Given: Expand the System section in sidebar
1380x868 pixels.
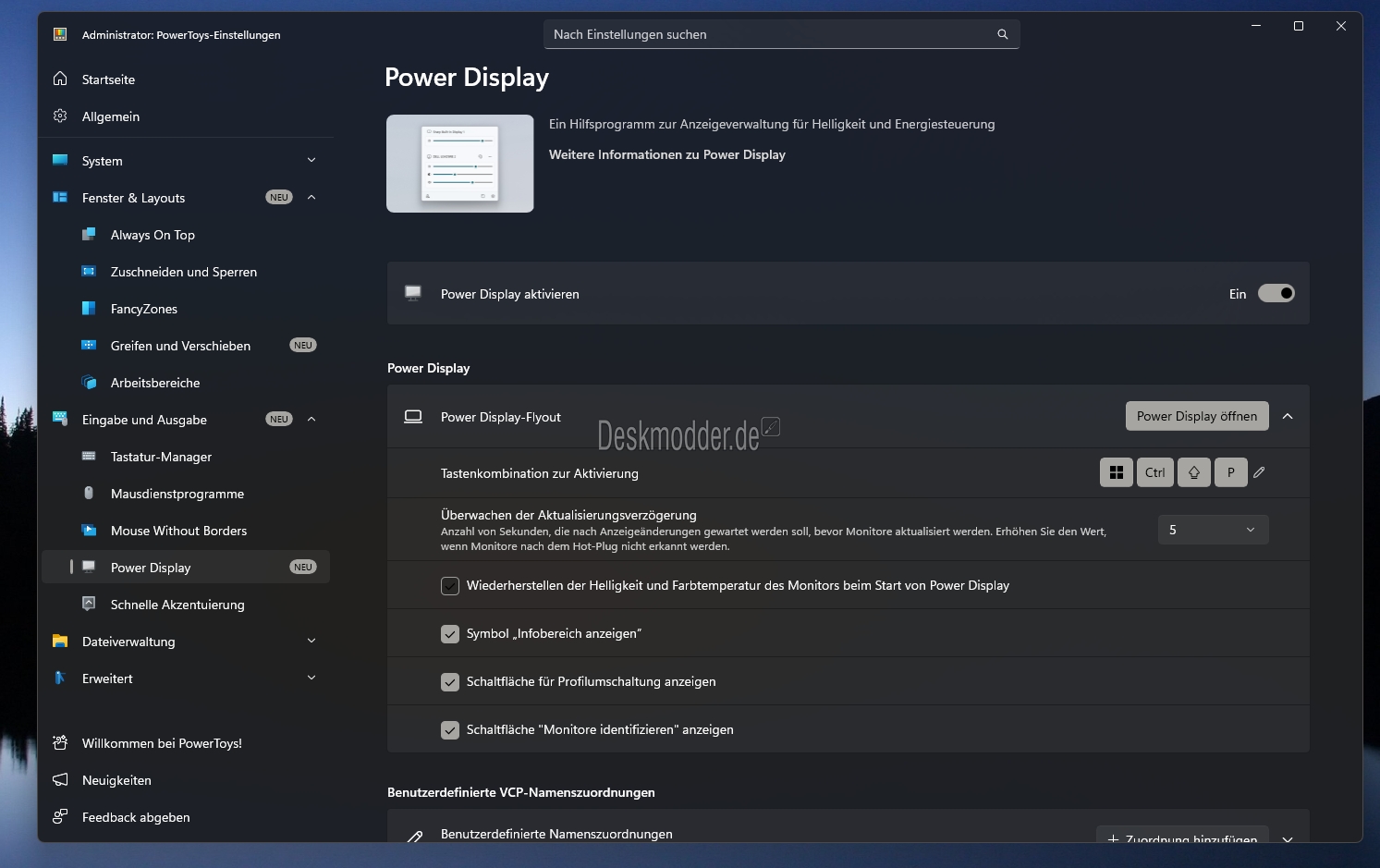Looking at the screenshot, I should click(x=311, y=161).
